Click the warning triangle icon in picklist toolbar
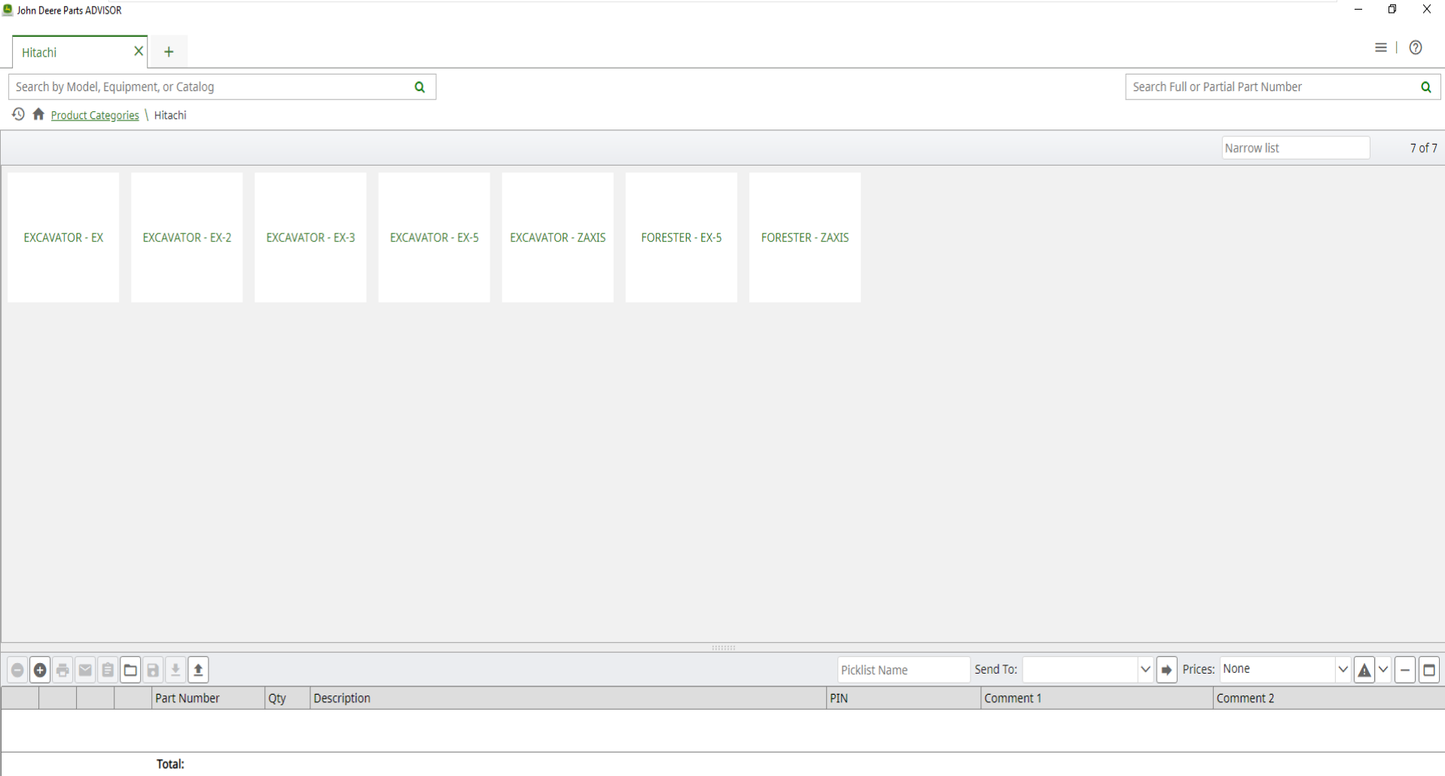Viewport: 1445px width, 776px height. (1364, 670)
